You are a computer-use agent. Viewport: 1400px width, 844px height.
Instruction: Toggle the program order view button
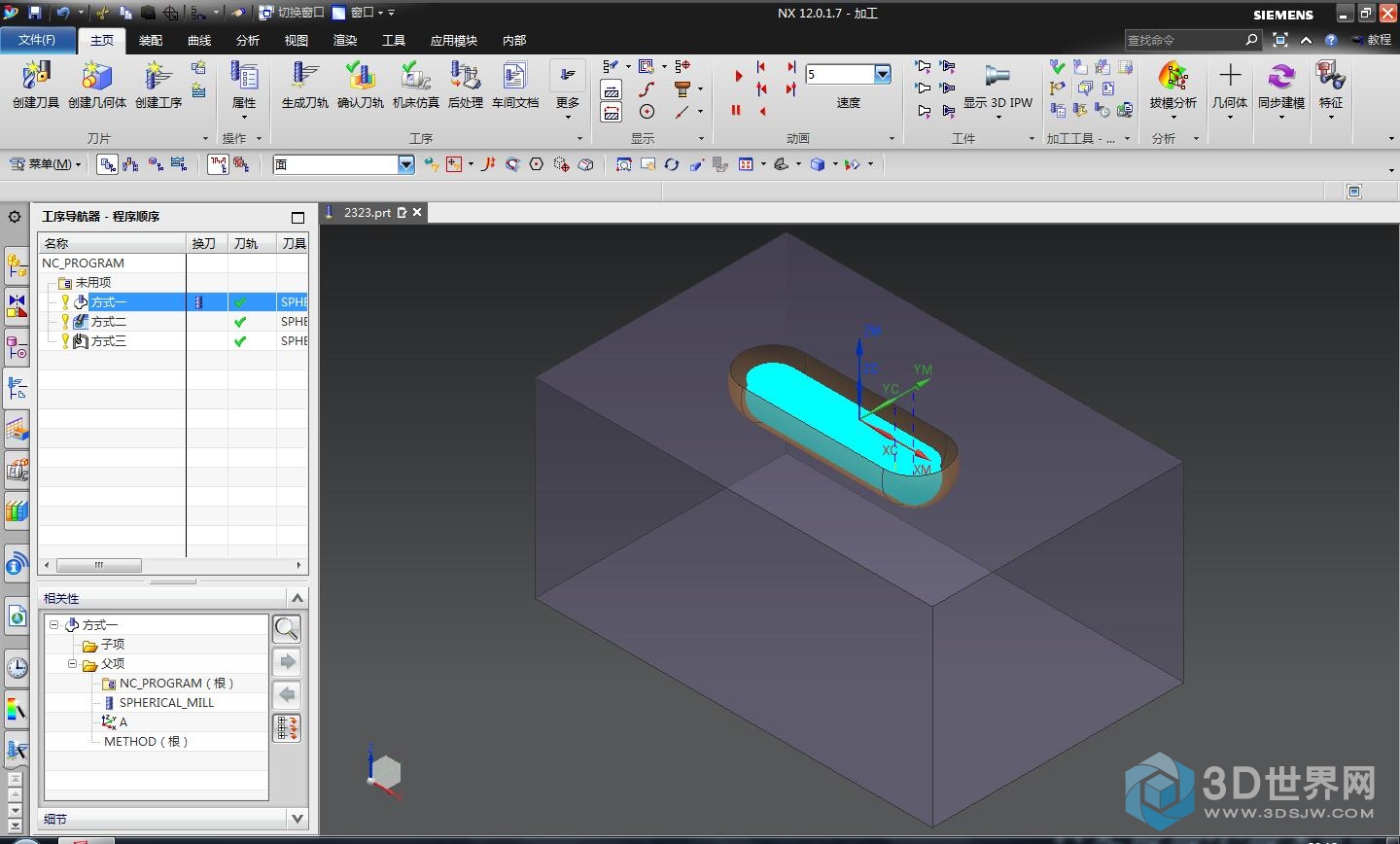pos(108,164)
